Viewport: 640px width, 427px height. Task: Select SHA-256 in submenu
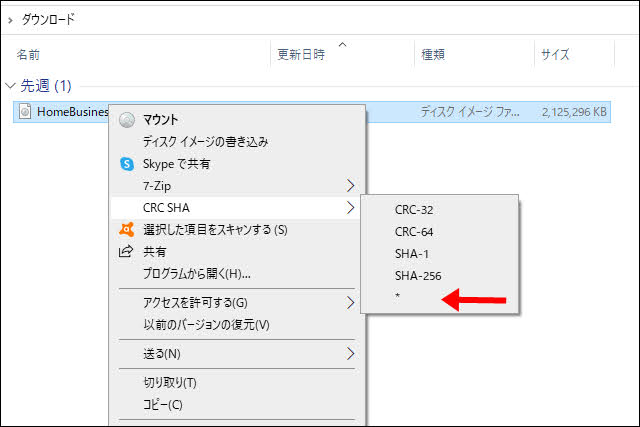(x=440, y=276)
